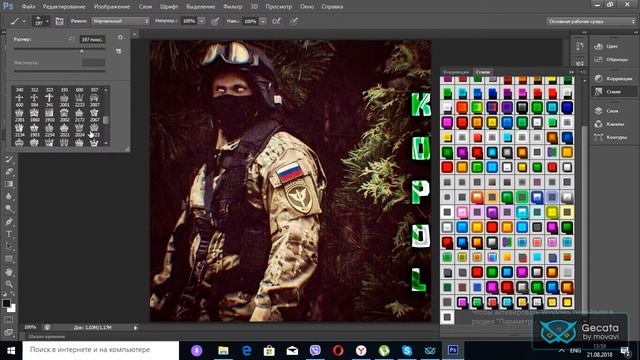640x360 pixels.
Task: Open the Фильтр menu
Action: 233,7
